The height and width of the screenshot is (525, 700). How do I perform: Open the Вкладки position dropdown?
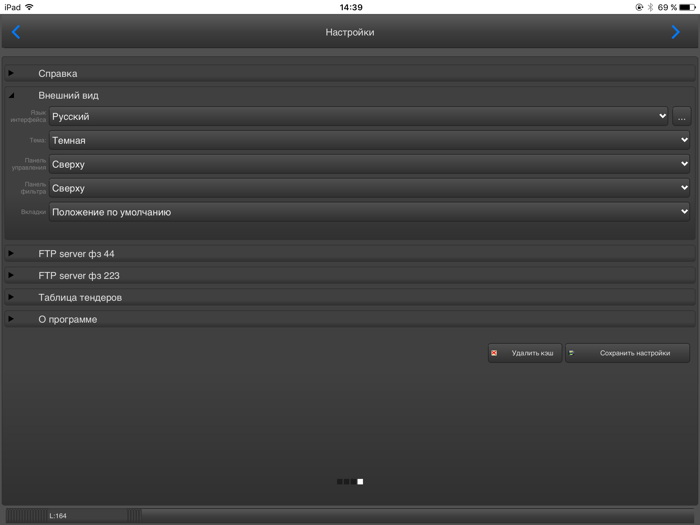[x=369, y=212]
